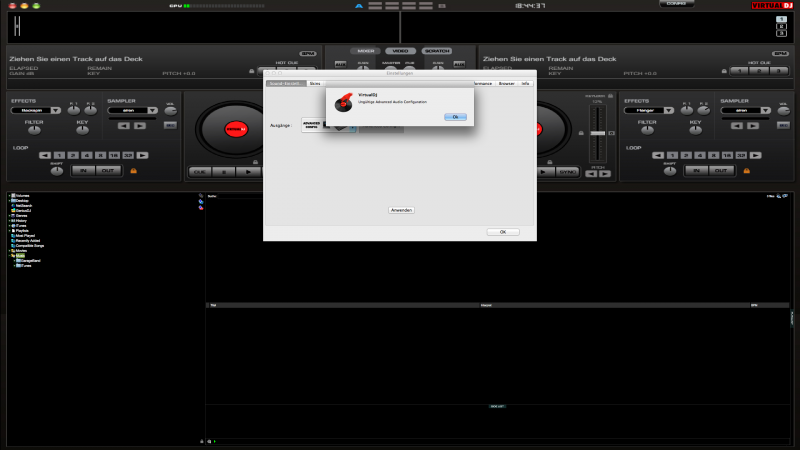Open right deck Flanger effects dropdown
Viewport: 800px width, 450px height.
tap(668, 110)
